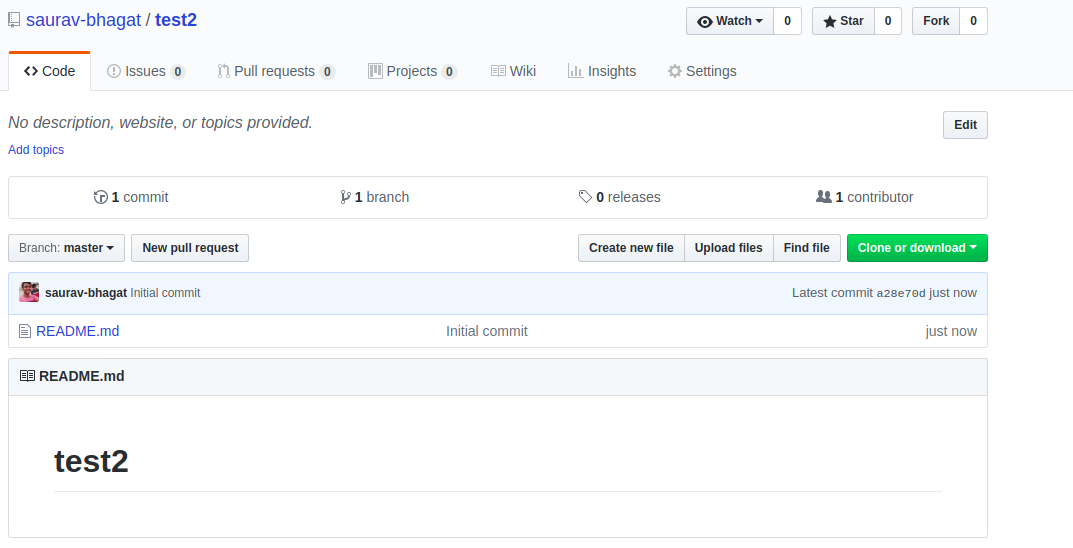Click the branch fork icon in stats bar

pyautogui.click(x=346, y=197)
